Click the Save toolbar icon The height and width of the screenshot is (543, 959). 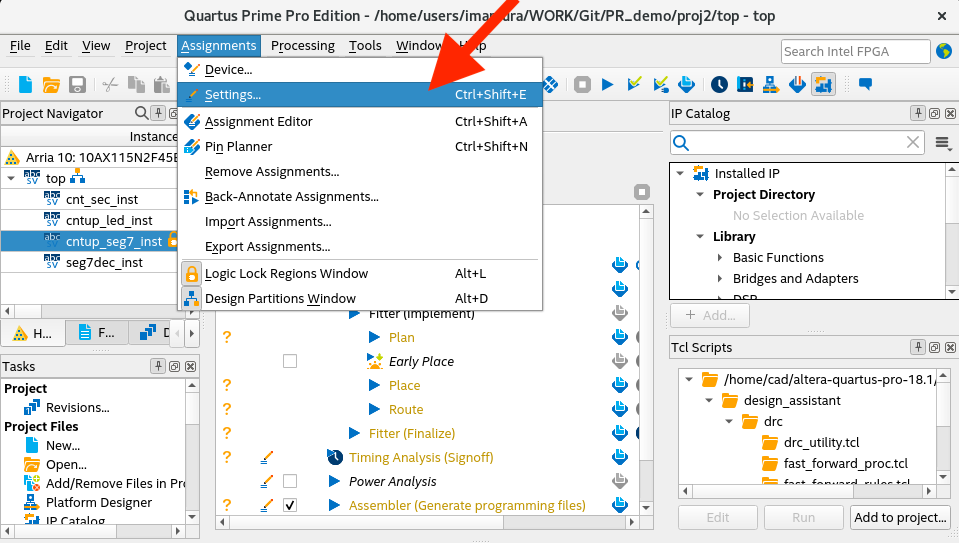(77, 84)
